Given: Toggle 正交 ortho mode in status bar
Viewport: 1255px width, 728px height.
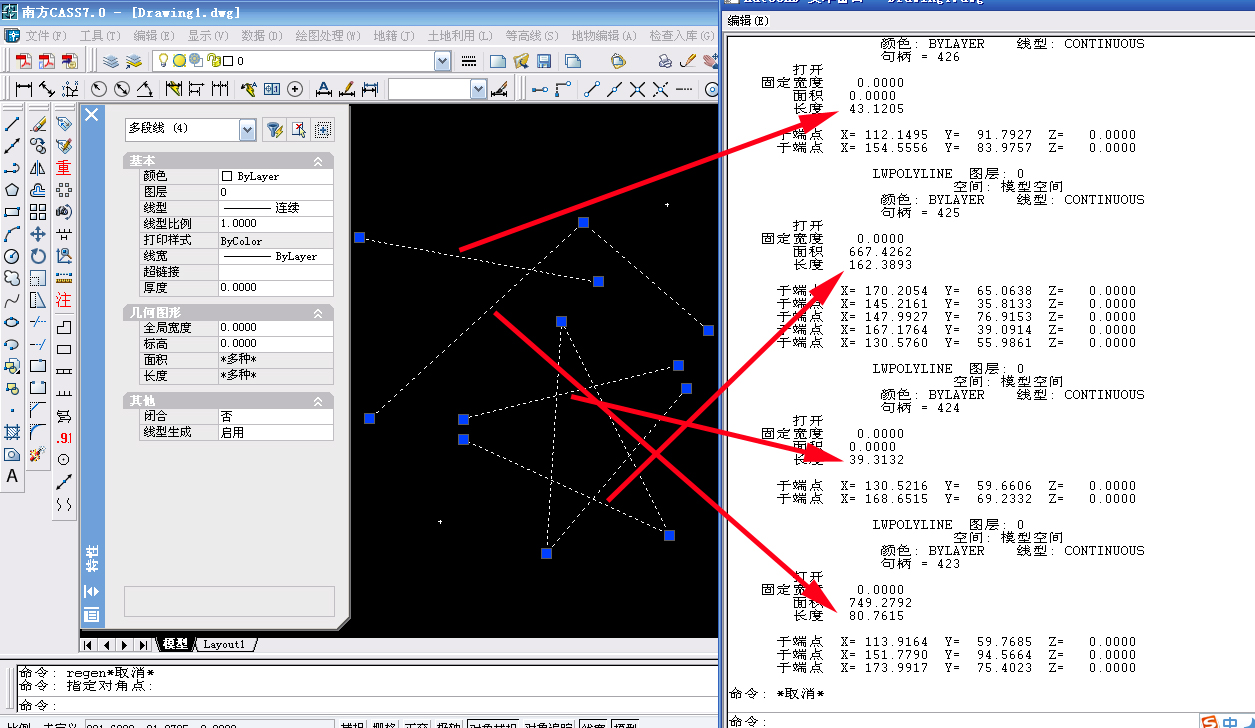Looking at the screenshot, I should pos(418,726).
